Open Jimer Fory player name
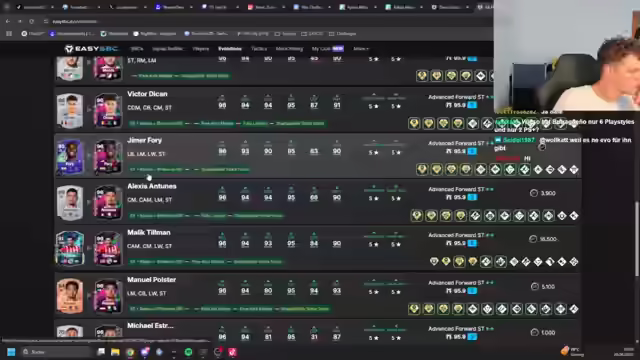Viewport: 640px width, 360px height. point(144,140)
